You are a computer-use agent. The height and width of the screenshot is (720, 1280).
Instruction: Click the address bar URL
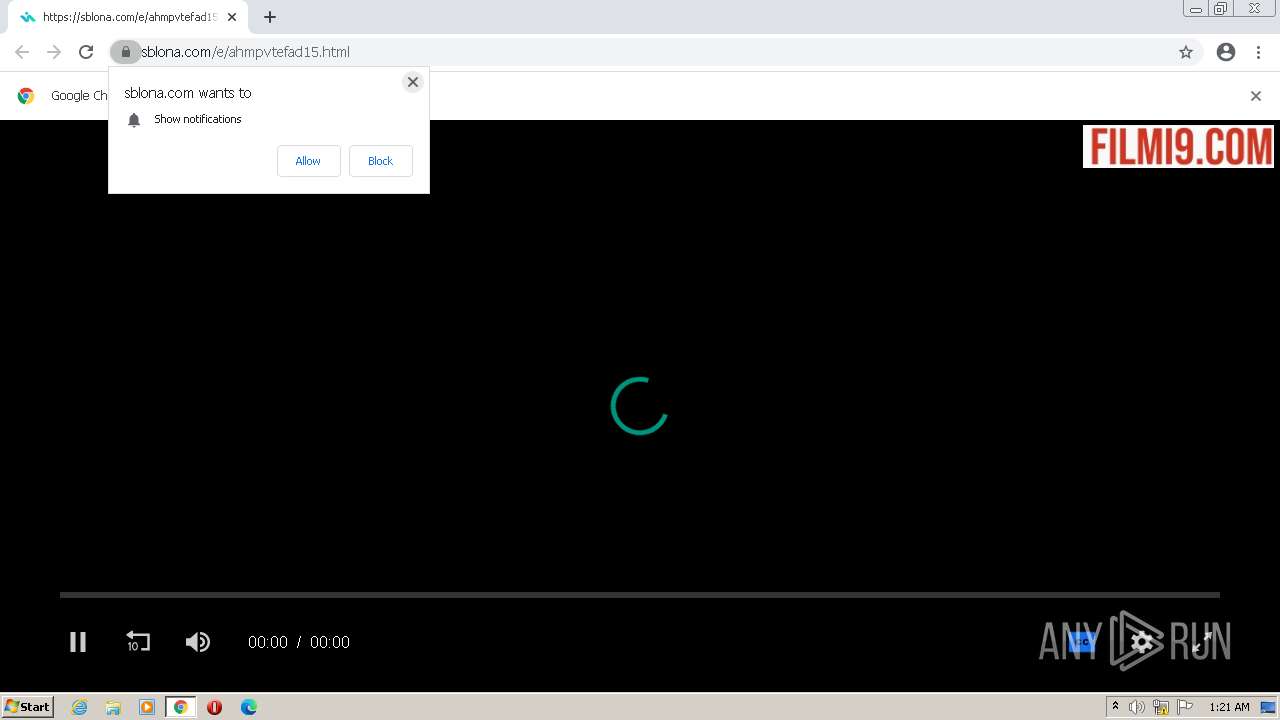(x=245, y=52)
